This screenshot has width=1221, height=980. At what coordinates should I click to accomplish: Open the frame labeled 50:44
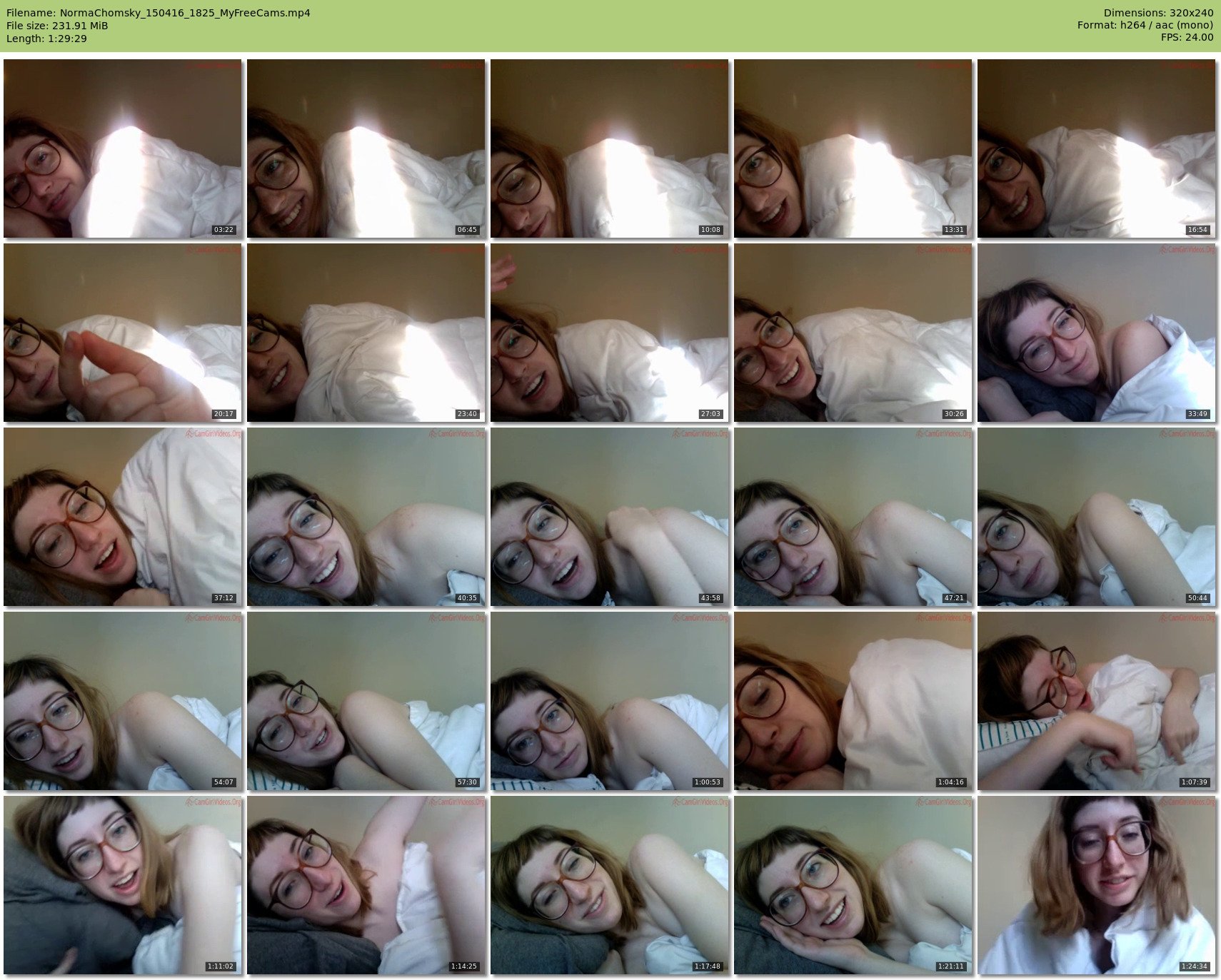click(x=1096, y=517)
